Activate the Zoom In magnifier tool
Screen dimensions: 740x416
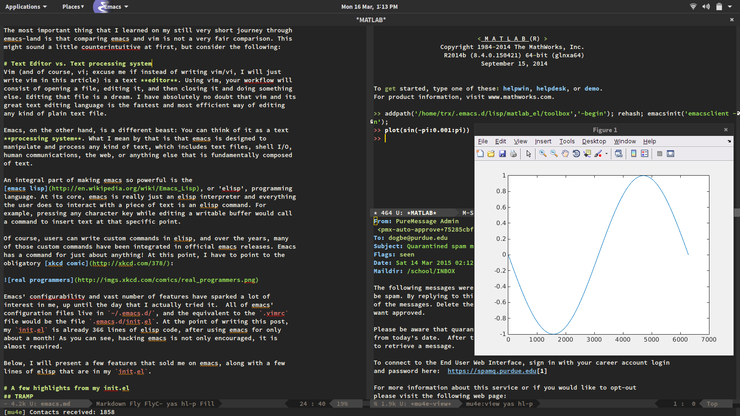coord(543,154)
